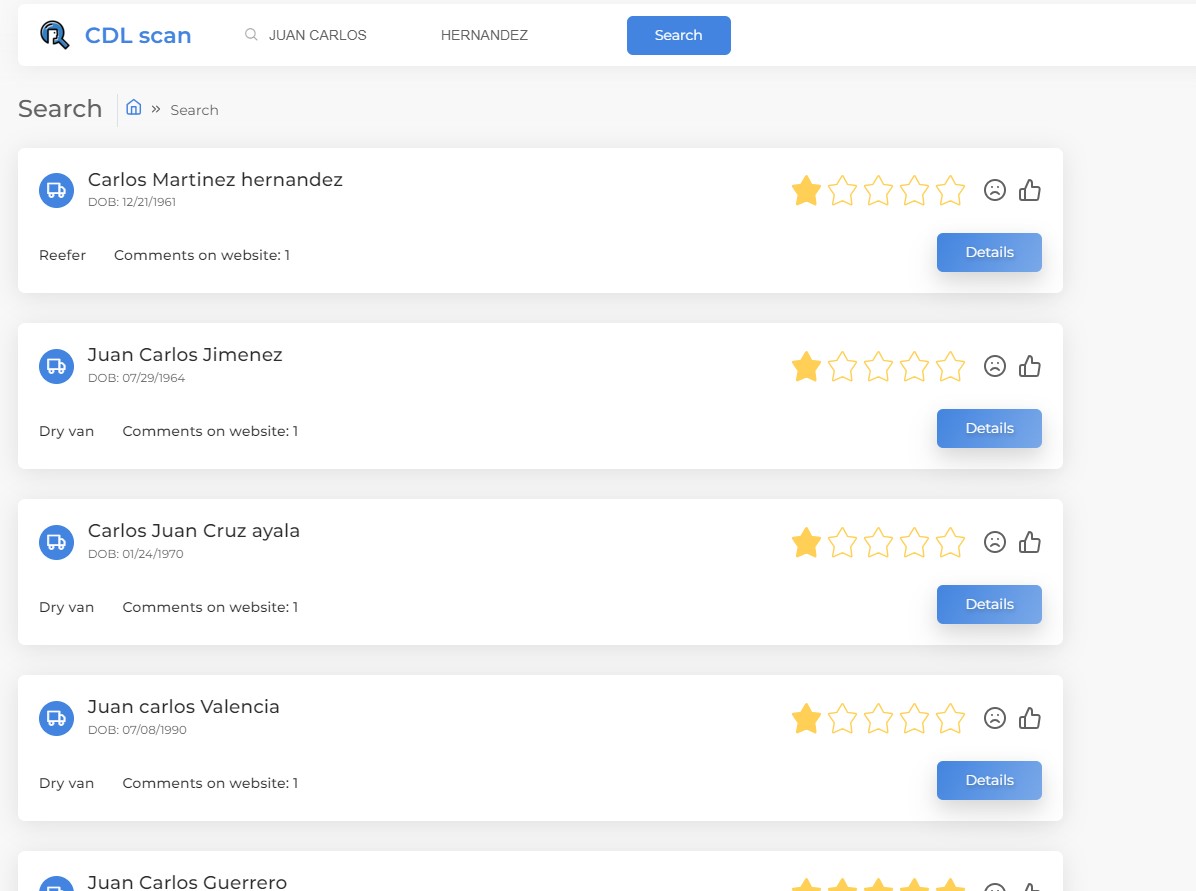Rate Carlos Martinez hernandez five stars
This screenshot has width=1196, height=891.
[950, 190]
